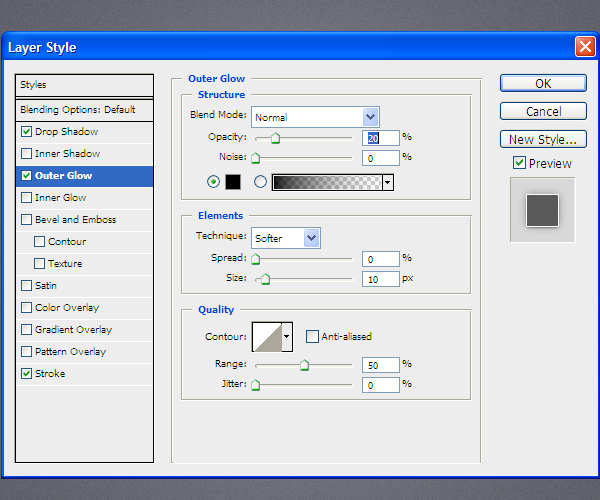Viewport: 600px width, 500px height.
Task: Check the Pattern Overlay checkbox
Action: [x=26, y=351]
